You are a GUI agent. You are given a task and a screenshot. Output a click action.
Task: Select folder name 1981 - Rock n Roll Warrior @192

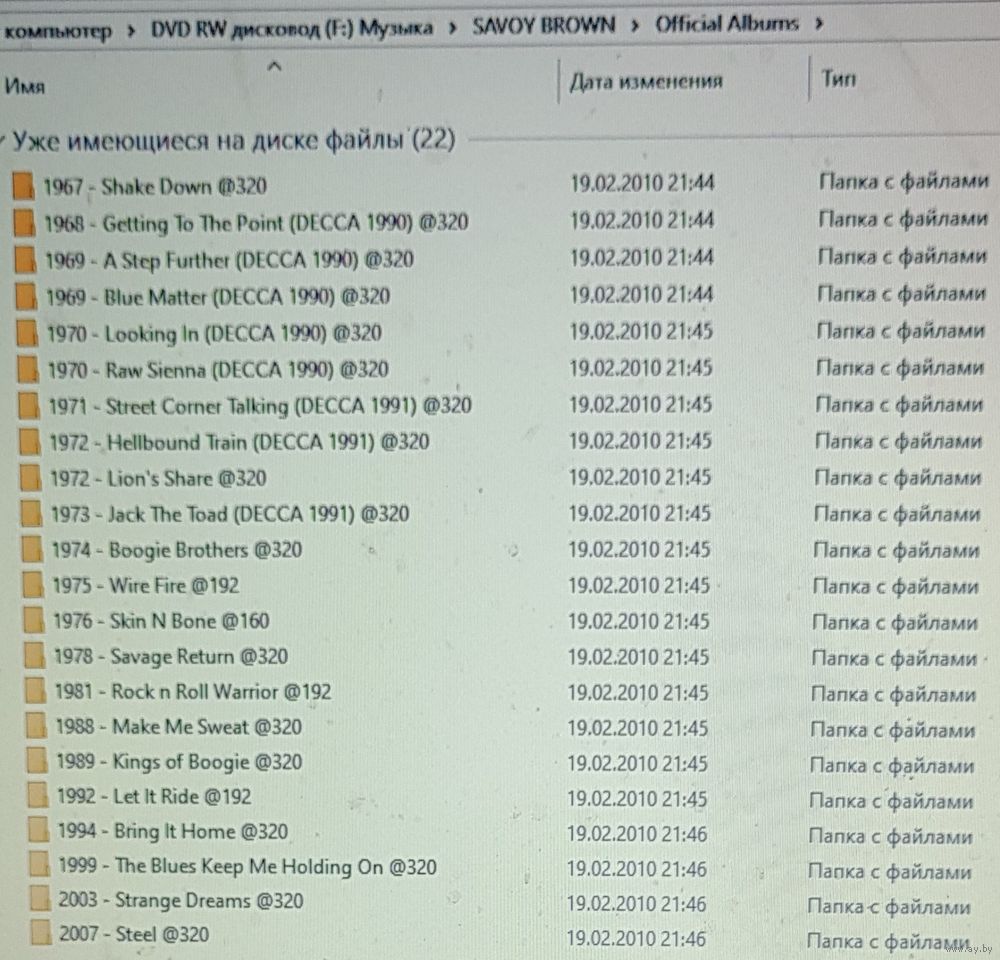pos(193,691)
